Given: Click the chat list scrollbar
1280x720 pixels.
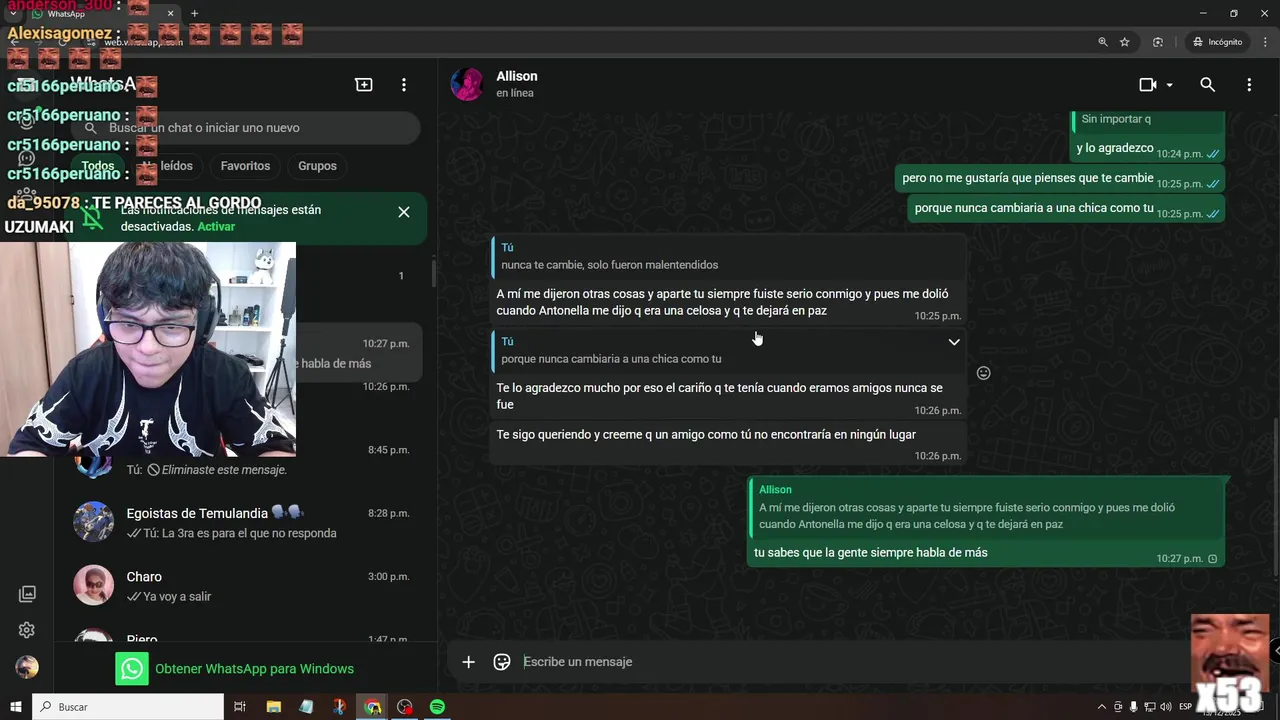Looking at the screenshot, I should click(433, 272).
